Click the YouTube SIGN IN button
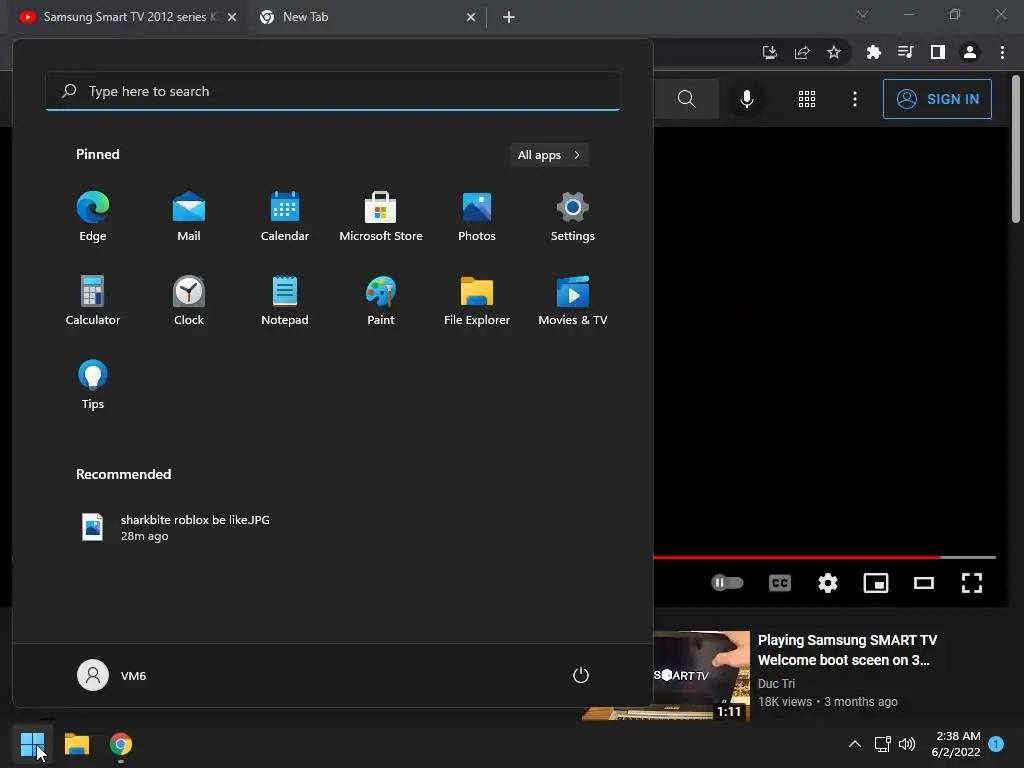 tap(937, 99)
